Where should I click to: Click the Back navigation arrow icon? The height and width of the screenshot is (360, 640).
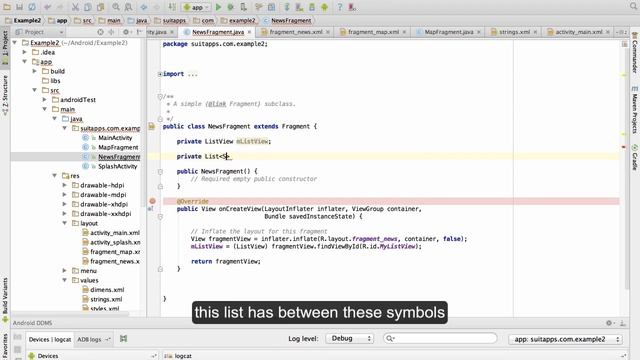(144, 7)
